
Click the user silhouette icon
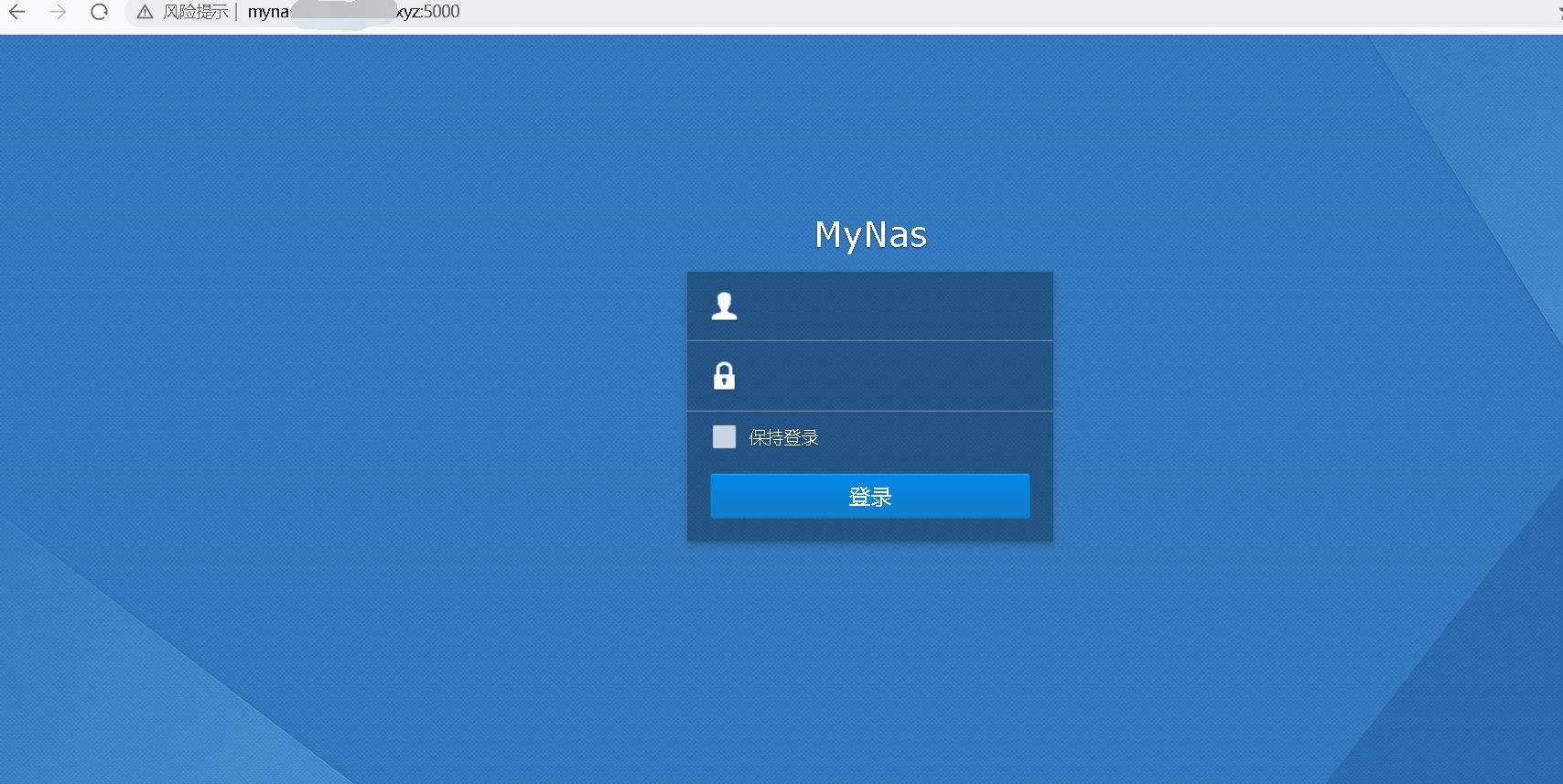pos(724,306)
